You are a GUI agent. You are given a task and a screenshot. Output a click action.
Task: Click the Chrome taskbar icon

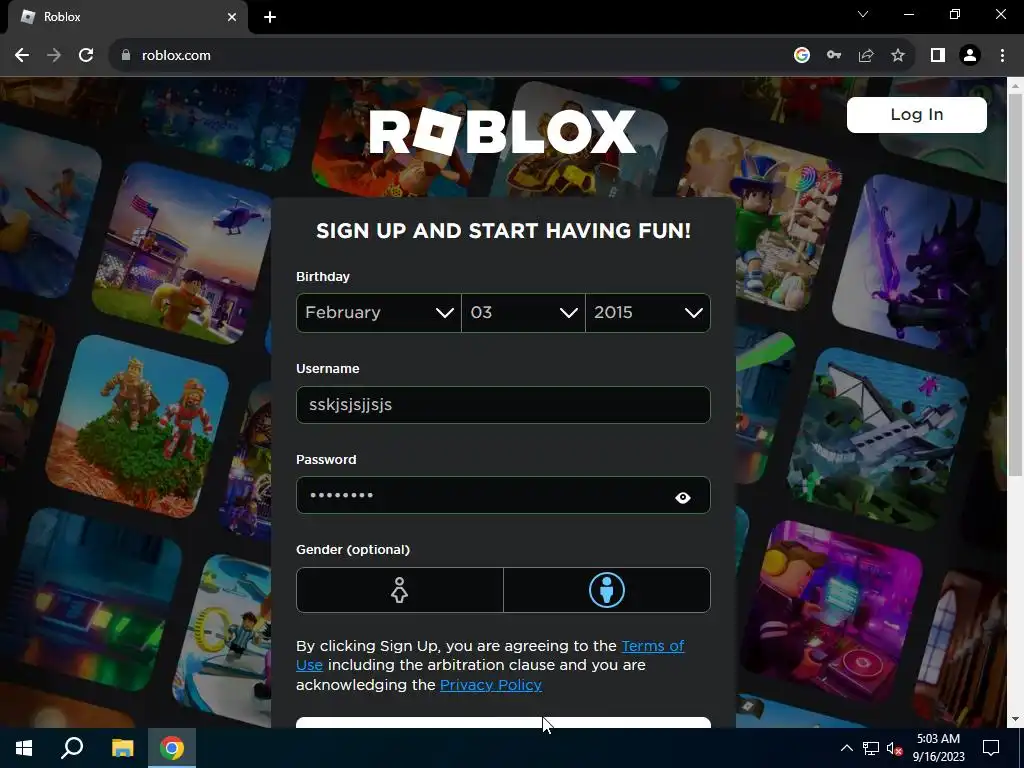tap(172, 748)
